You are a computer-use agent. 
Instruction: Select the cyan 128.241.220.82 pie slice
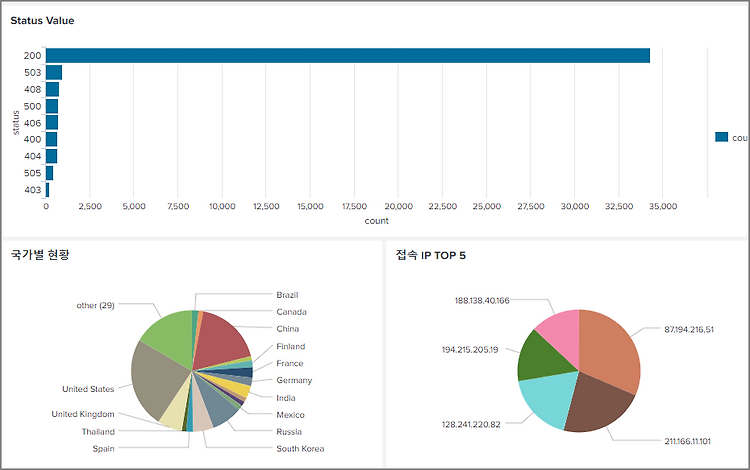click(x=550, y=399)
